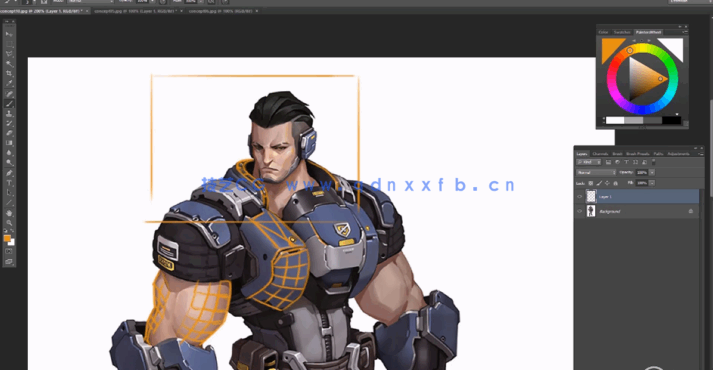Select the Gradient tool
The width and height of the screenshot is (713, 370).
[x=9, y=143]
